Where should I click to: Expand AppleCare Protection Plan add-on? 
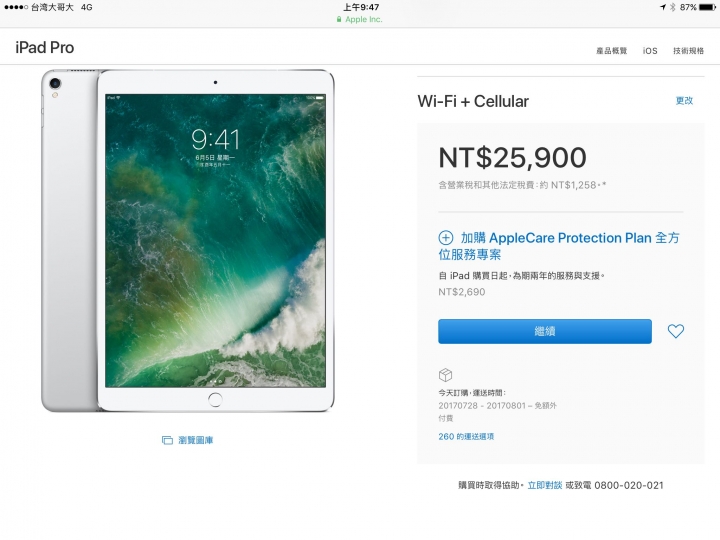click(x=559, y=246)
